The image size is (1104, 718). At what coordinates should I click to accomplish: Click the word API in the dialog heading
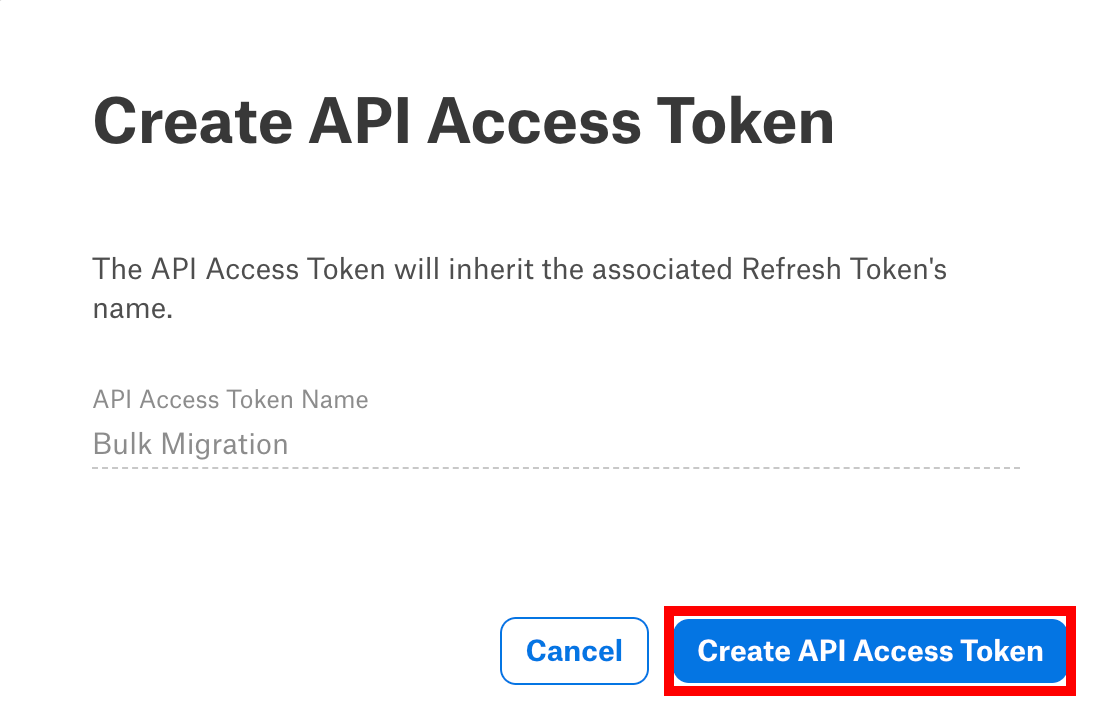pyautogui.click(x=360, y=121)
